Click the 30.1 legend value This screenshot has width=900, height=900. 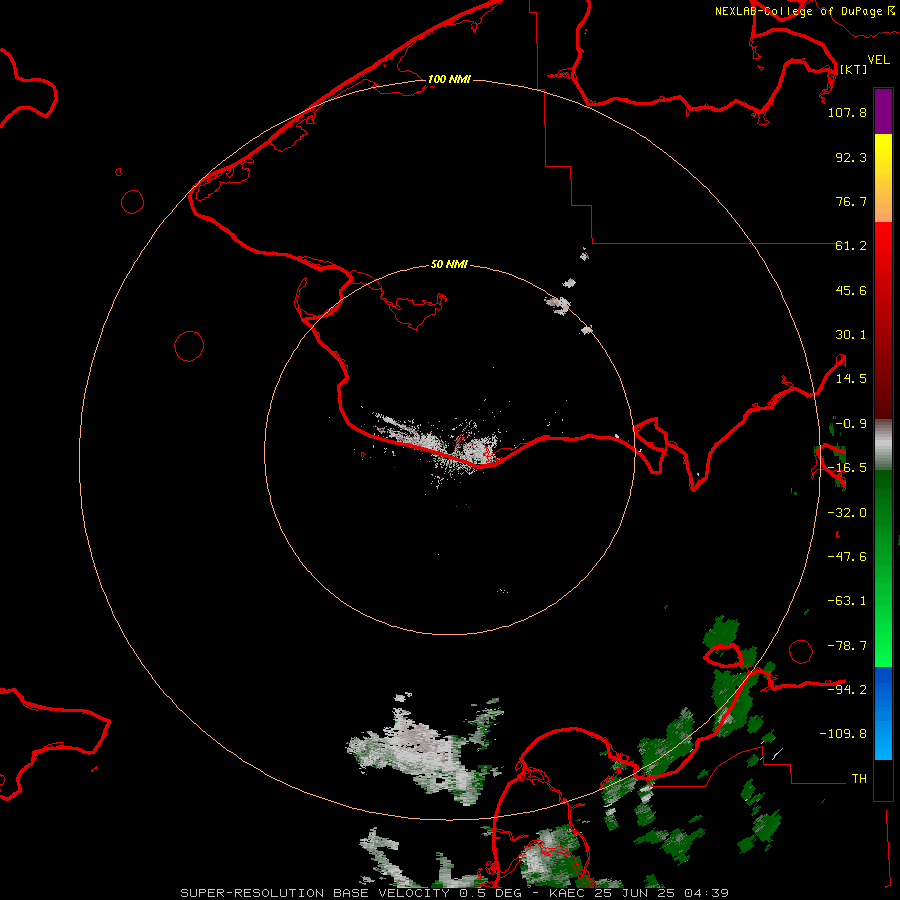(851, 335)
